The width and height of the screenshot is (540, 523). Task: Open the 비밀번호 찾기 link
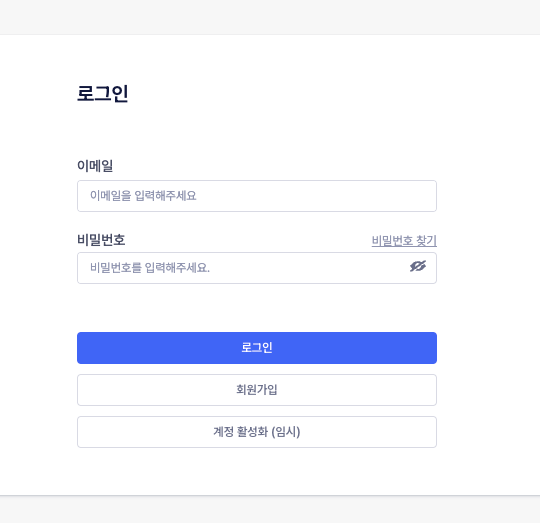(x=404, y=241)
